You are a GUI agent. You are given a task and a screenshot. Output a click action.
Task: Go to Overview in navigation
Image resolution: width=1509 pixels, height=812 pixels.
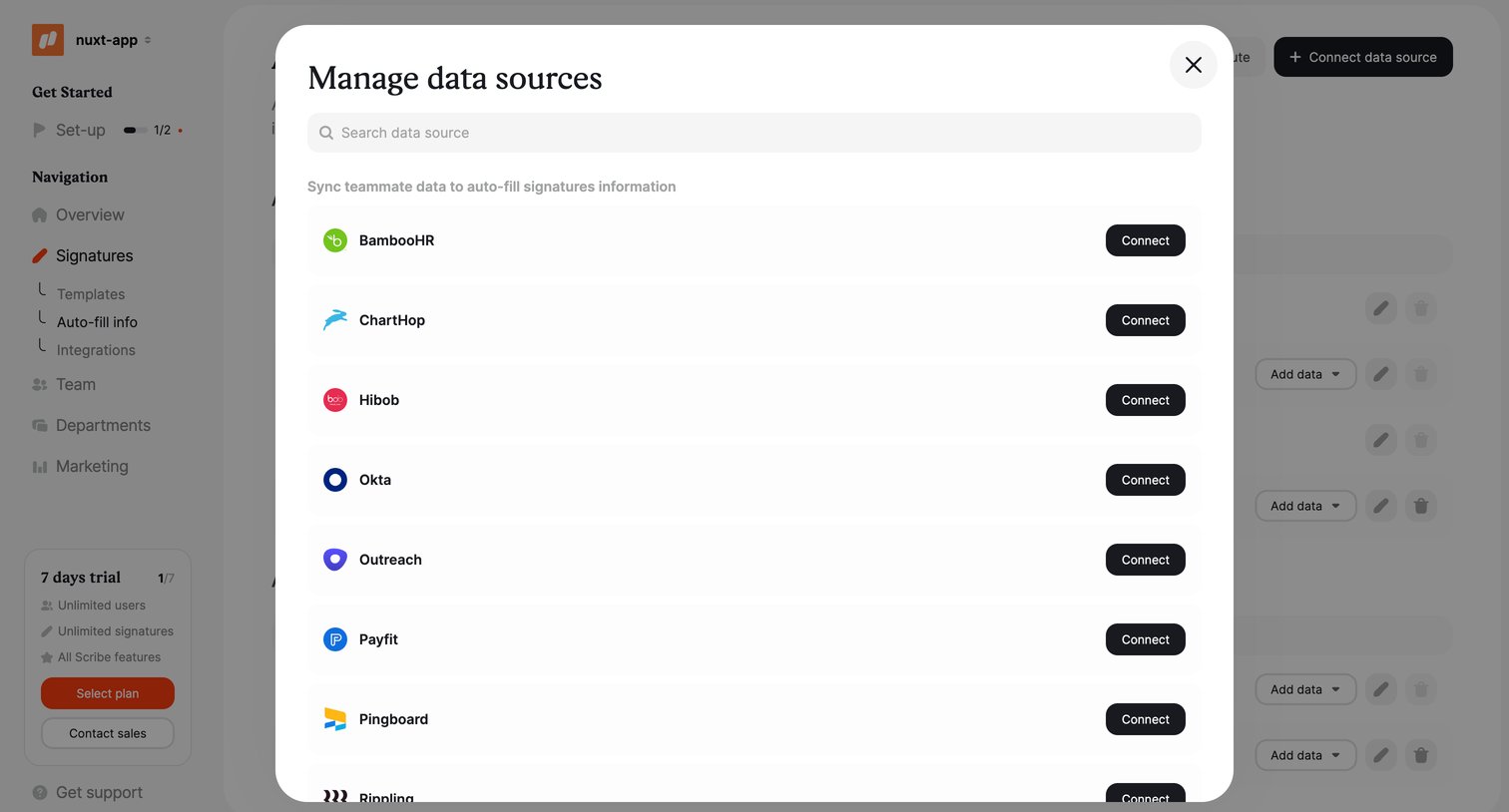[x=90, y=214]
